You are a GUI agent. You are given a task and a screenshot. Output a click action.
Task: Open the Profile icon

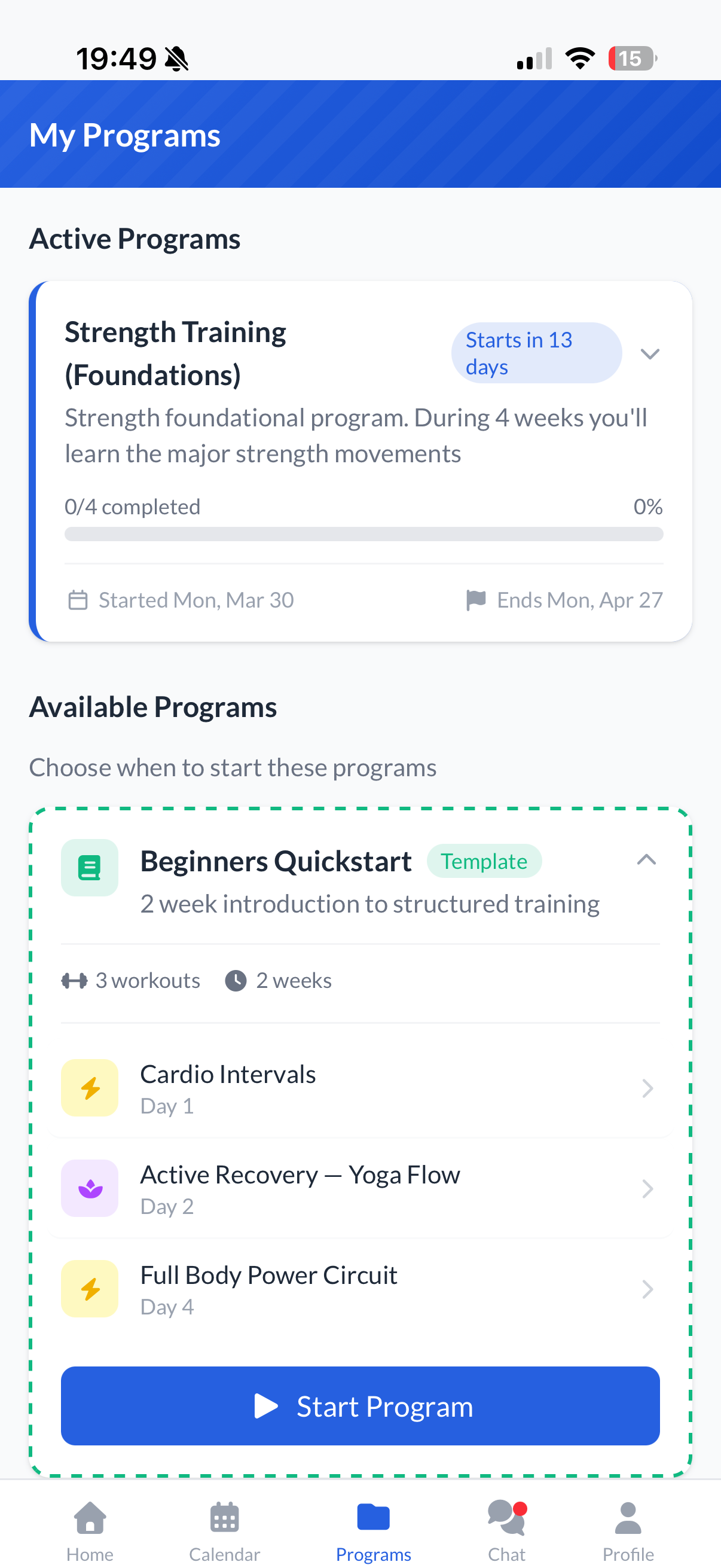(x=628, y=1519)
